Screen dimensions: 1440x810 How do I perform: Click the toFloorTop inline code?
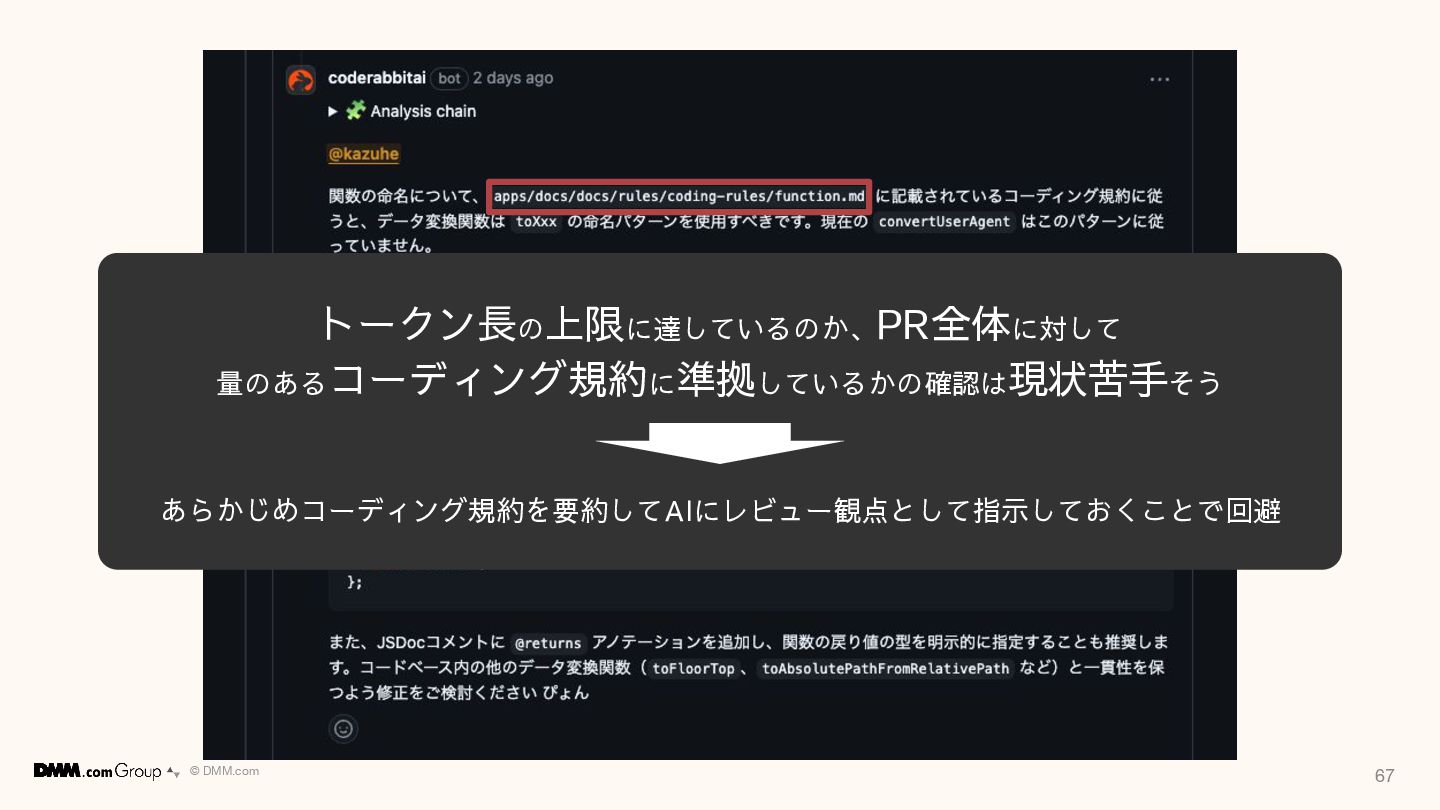693,668
